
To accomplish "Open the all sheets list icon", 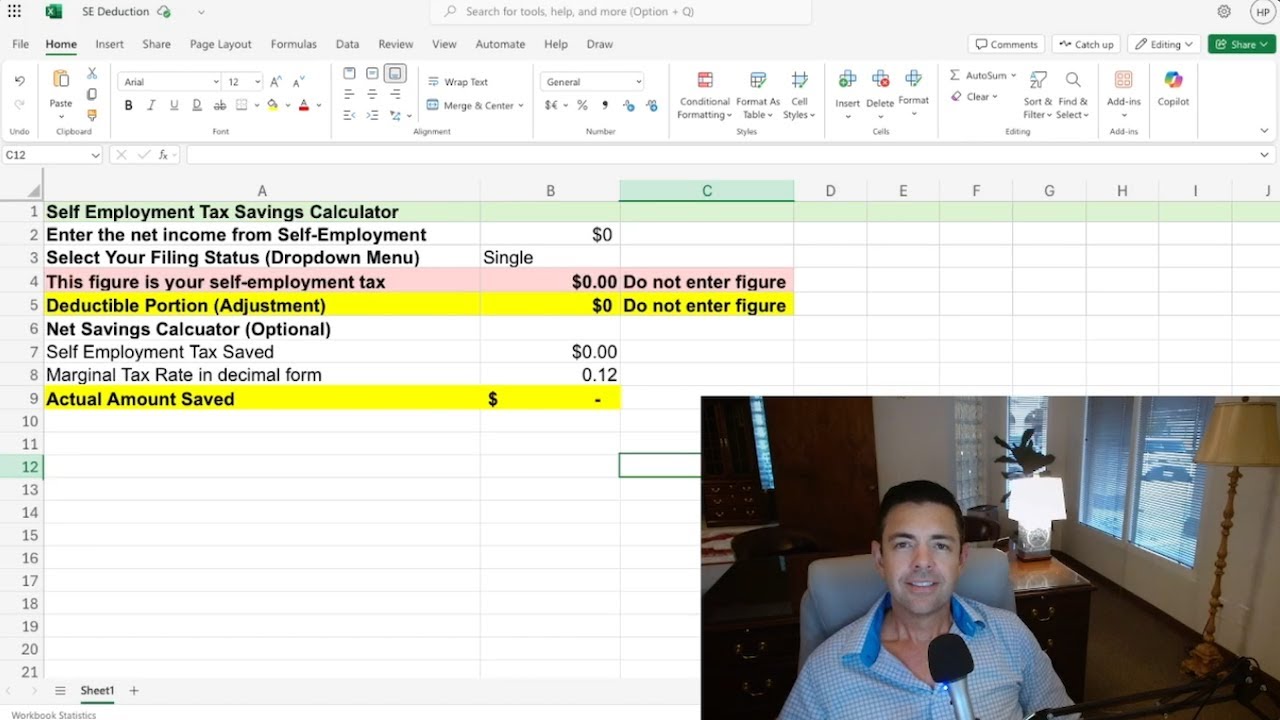I will pyautogui.click(x=60, y=690).
